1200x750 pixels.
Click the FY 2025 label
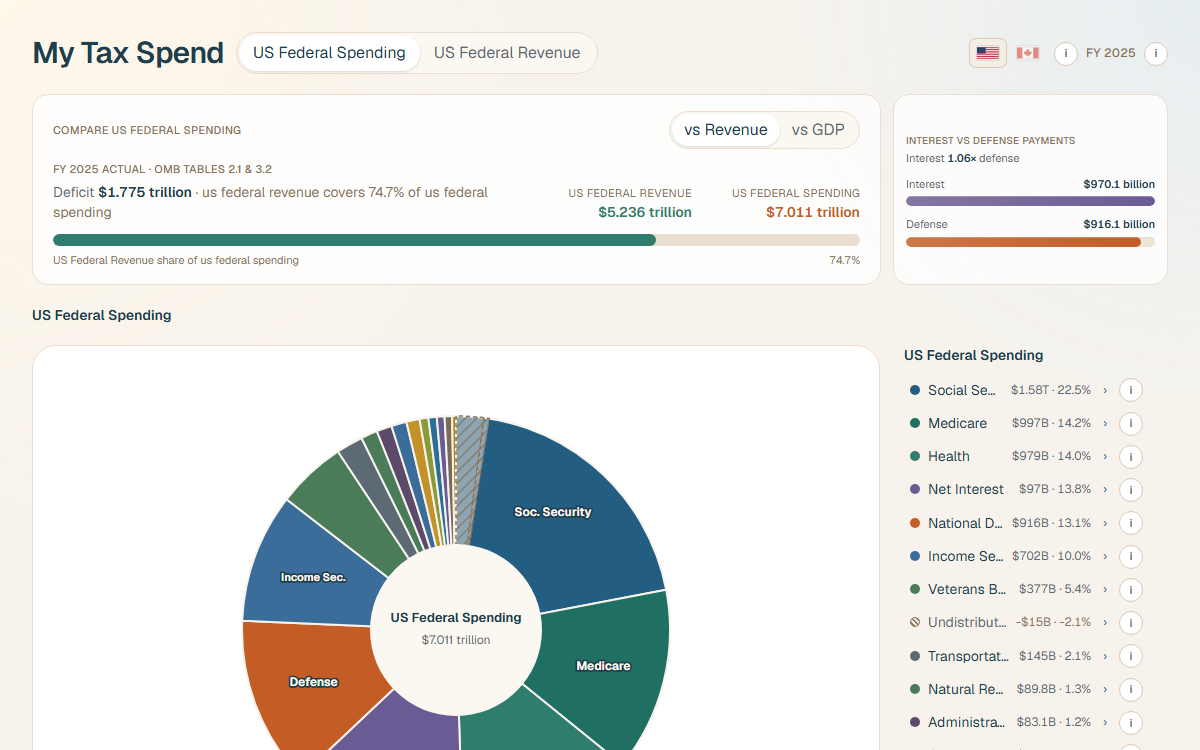pyautogui.click(x=1111, y=53)
